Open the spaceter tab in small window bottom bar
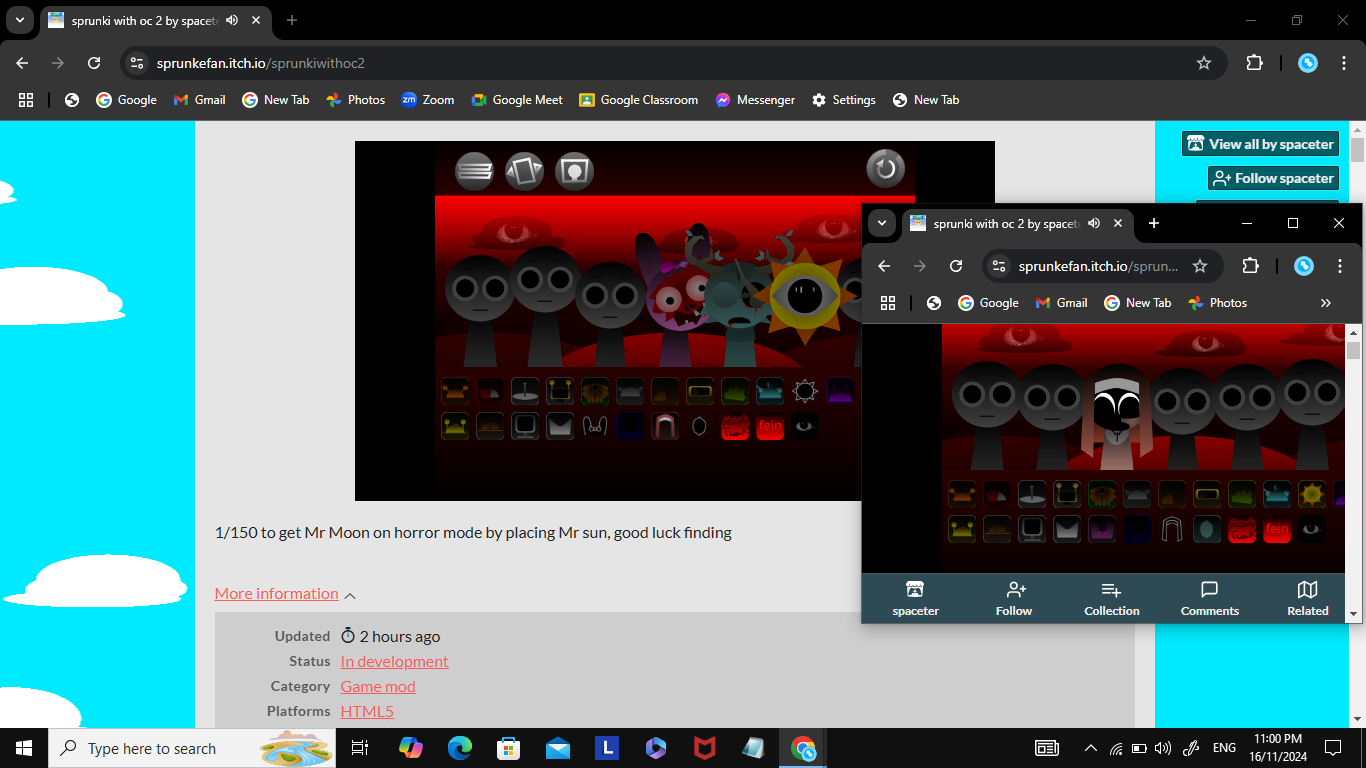Viewport: 1366px width, 768px height. (915, 599)
